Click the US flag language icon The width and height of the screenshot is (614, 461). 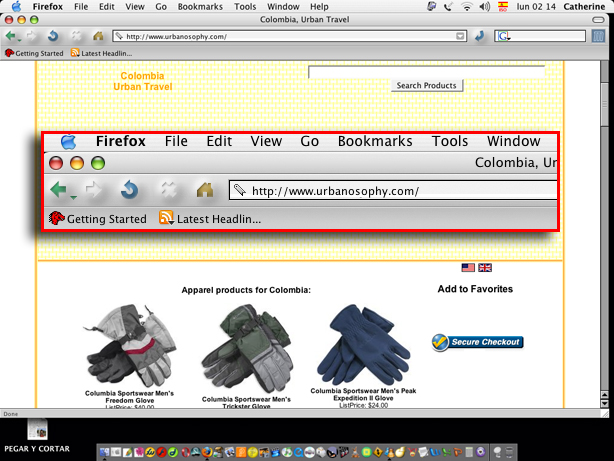pyautogui.click(x=468, y=268)
